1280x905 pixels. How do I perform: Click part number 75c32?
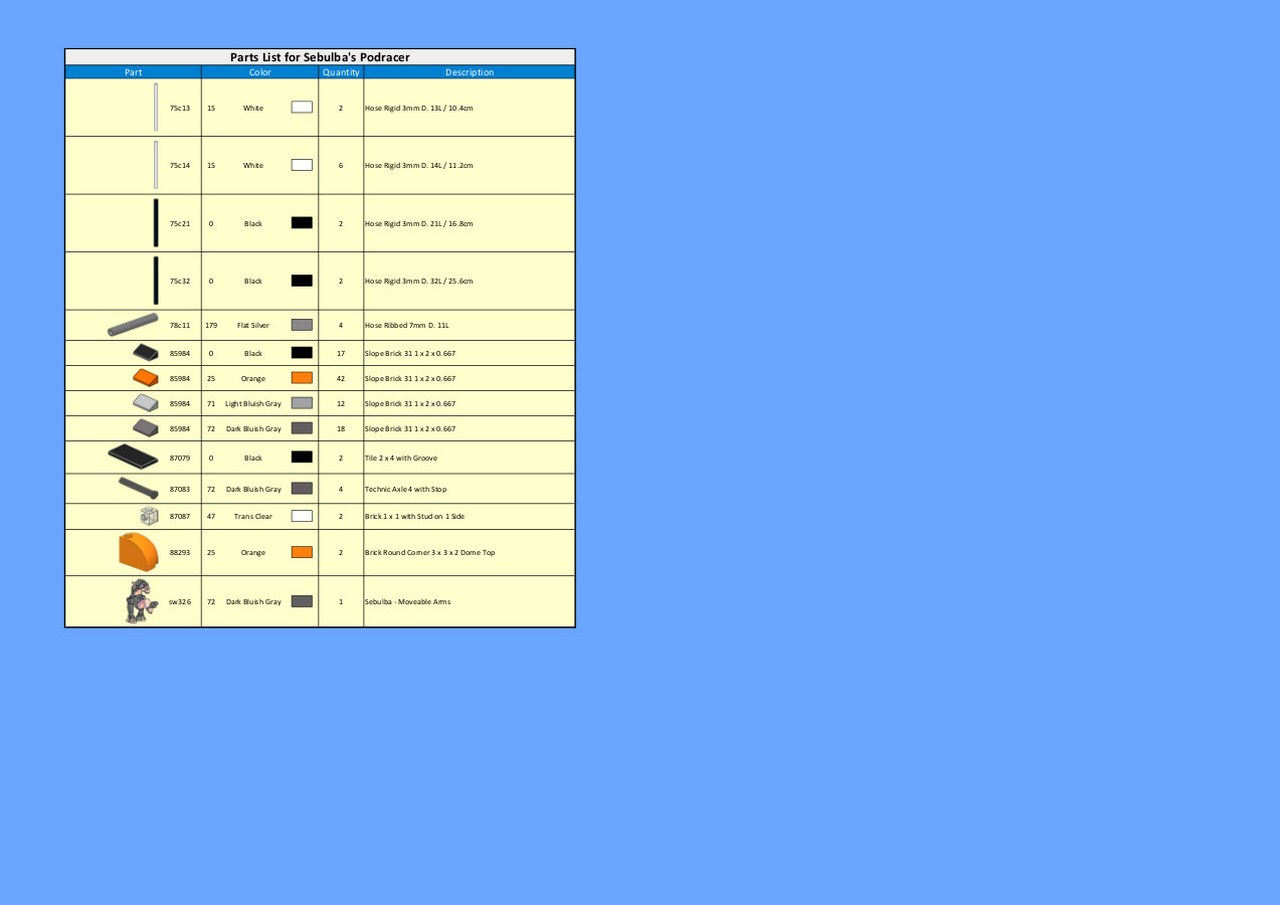tap(180, 282)
